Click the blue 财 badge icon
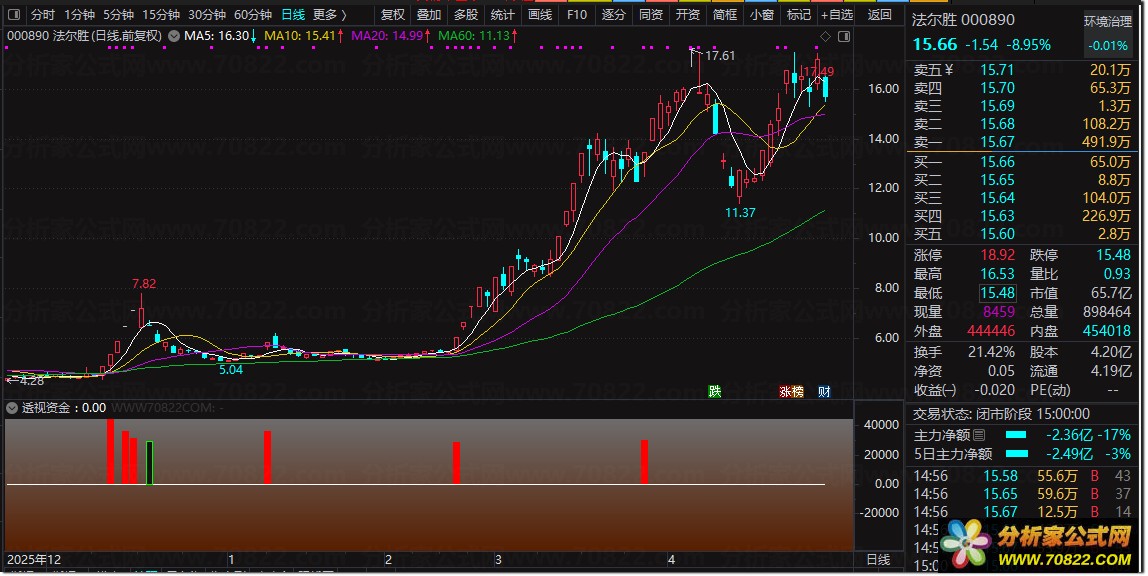 coord(824,392)
